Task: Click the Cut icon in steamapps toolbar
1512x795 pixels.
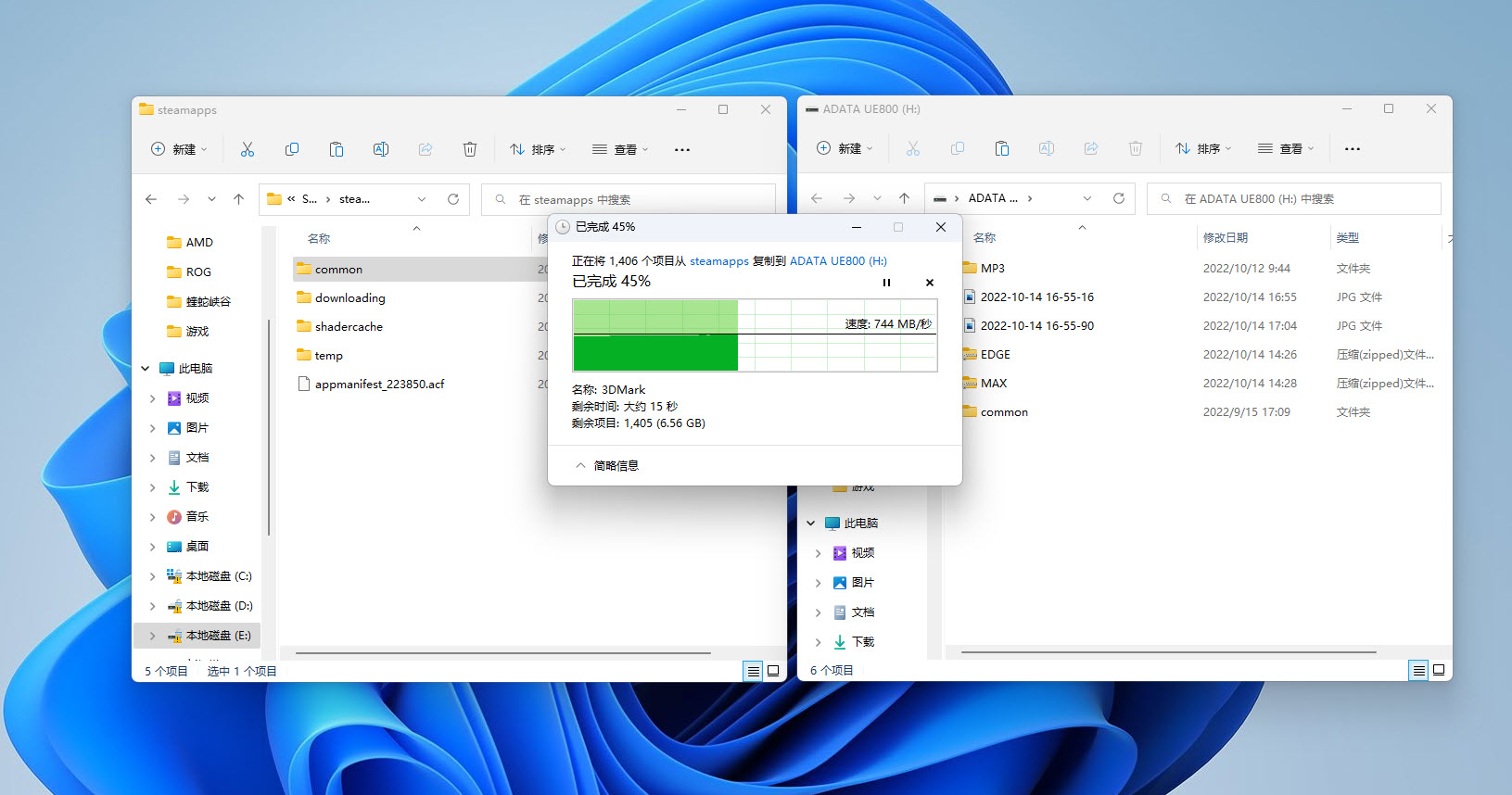Action: click(x=247, y=149)
